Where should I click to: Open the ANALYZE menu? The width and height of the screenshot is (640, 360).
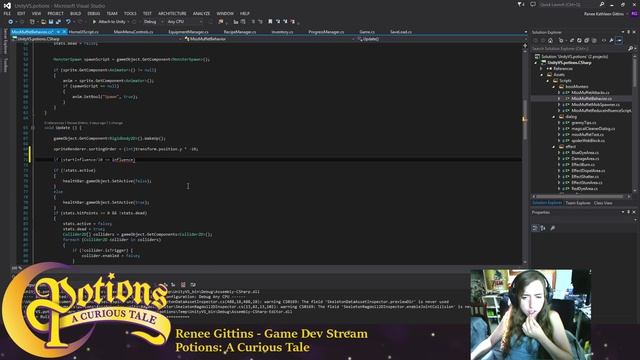click(x=201, y=13)
